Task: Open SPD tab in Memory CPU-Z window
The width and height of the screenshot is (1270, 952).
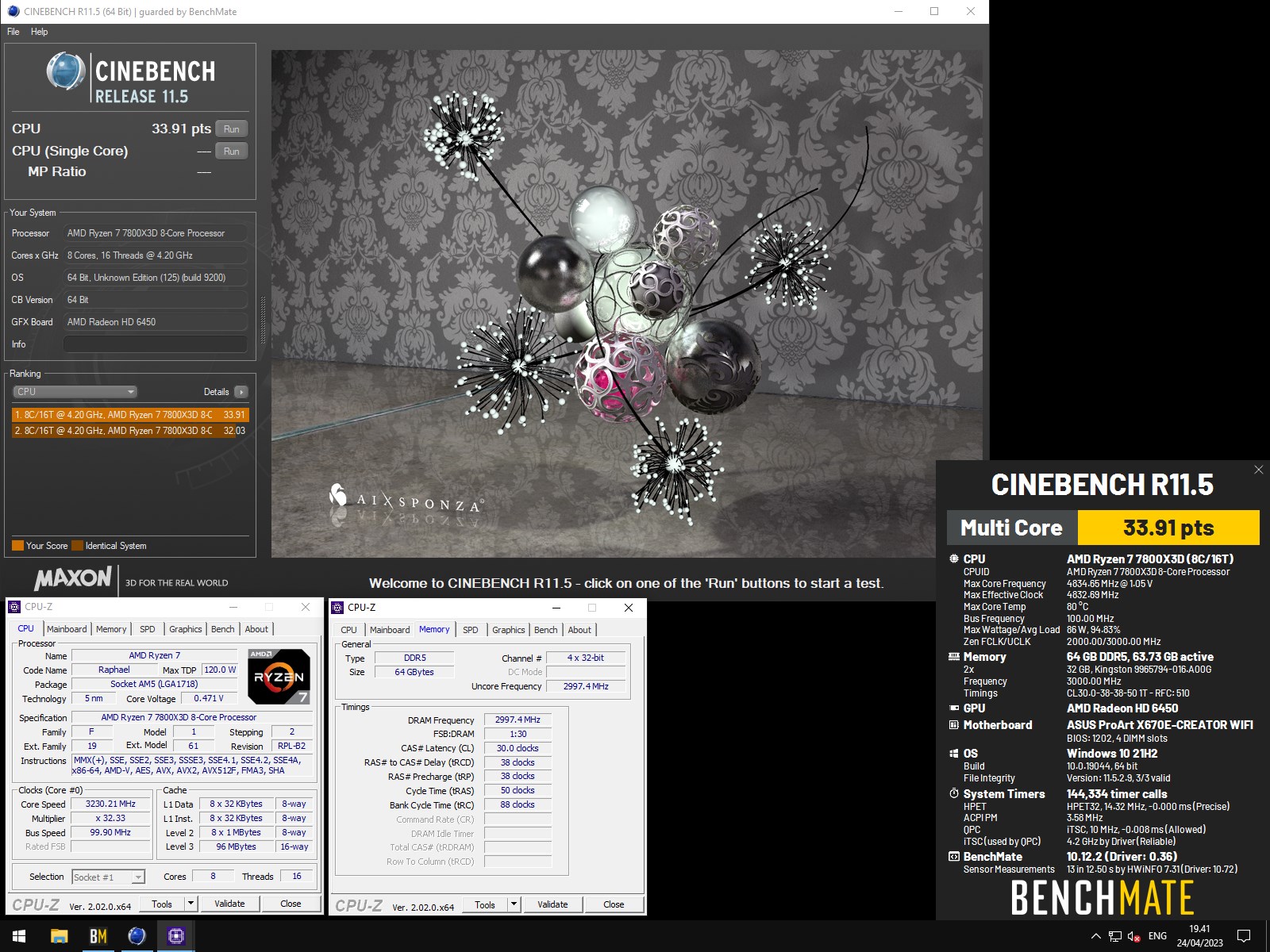Action: tap(471, 630)
